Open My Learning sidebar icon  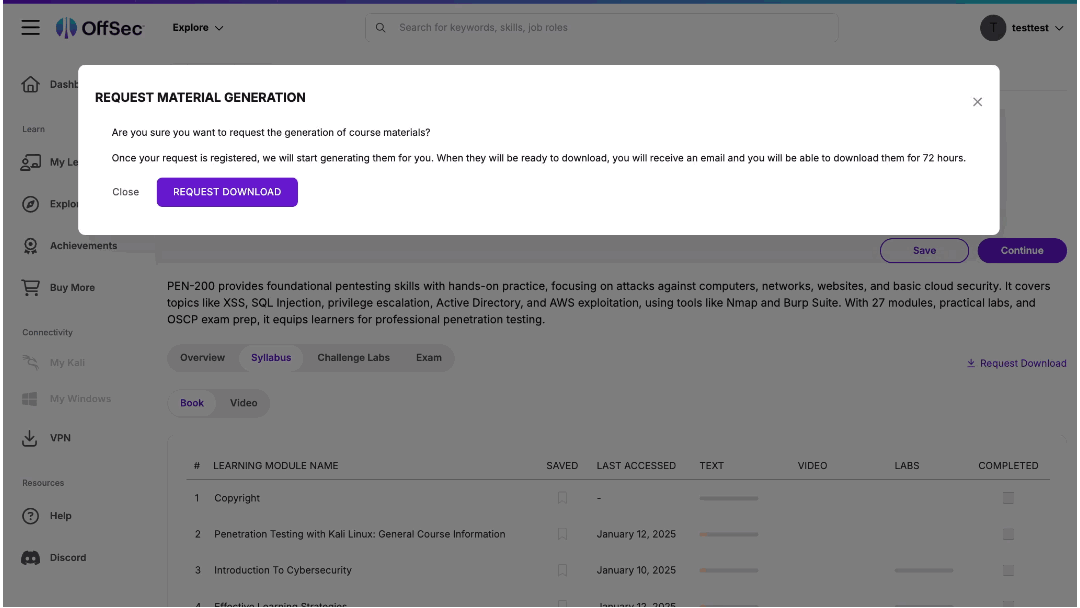[30, 163]
